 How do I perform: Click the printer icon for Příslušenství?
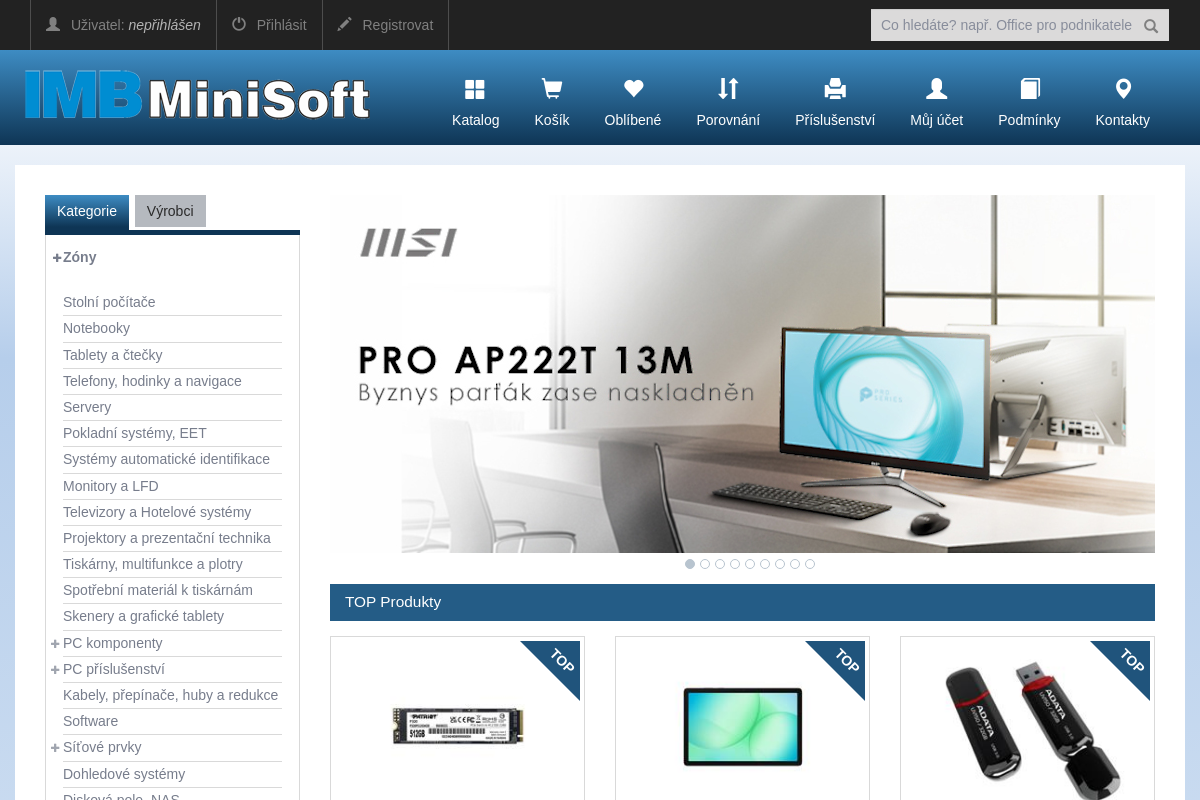(x=835, y=89)
